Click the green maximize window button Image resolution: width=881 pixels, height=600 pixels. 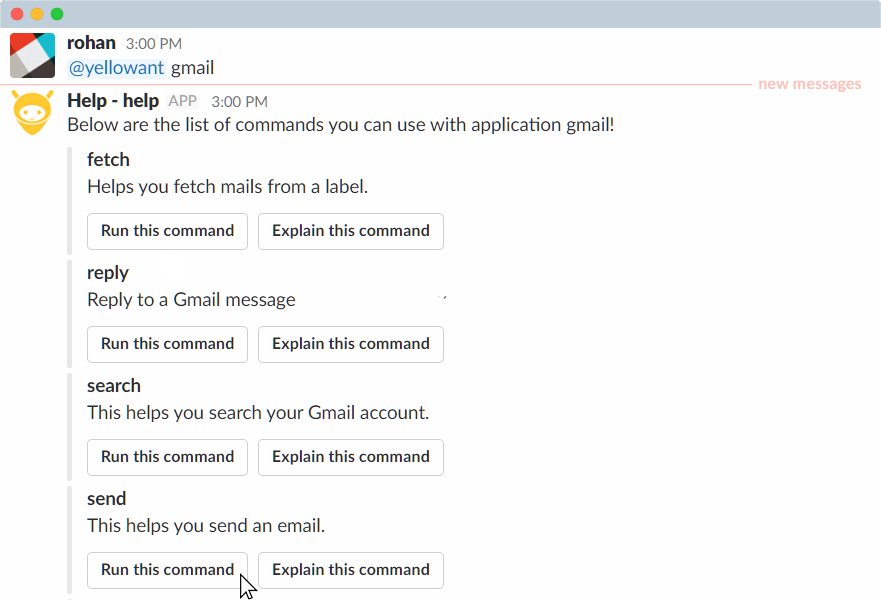(57, 14)
